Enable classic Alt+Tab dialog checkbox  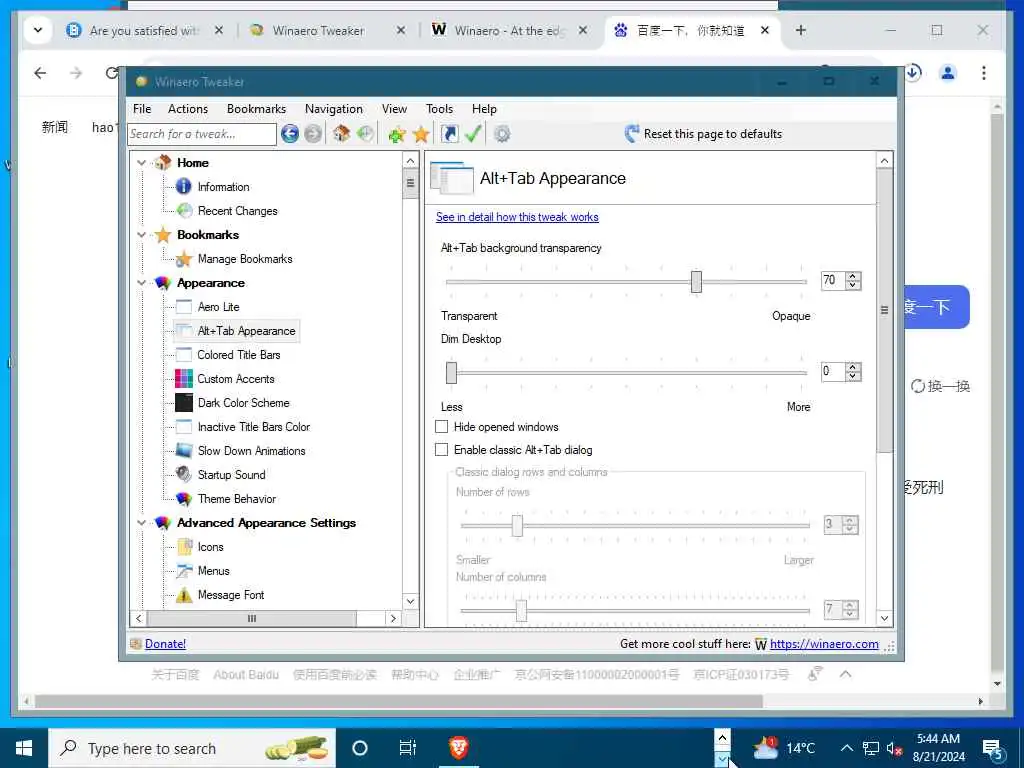point(442,449)
